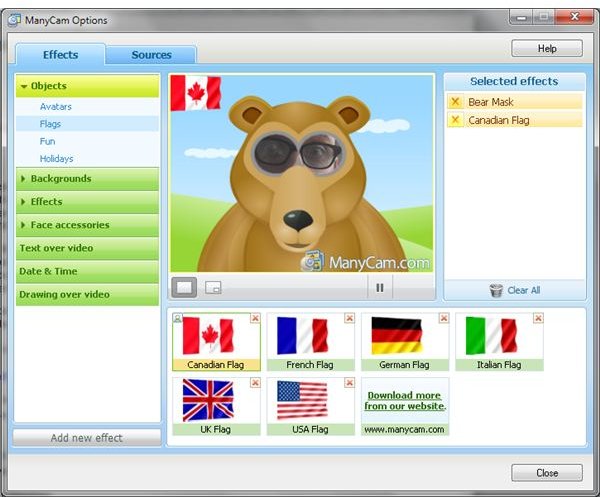600x497 pixels.
Task: Click the trash can Clear All icon
Action: (496, 290)
